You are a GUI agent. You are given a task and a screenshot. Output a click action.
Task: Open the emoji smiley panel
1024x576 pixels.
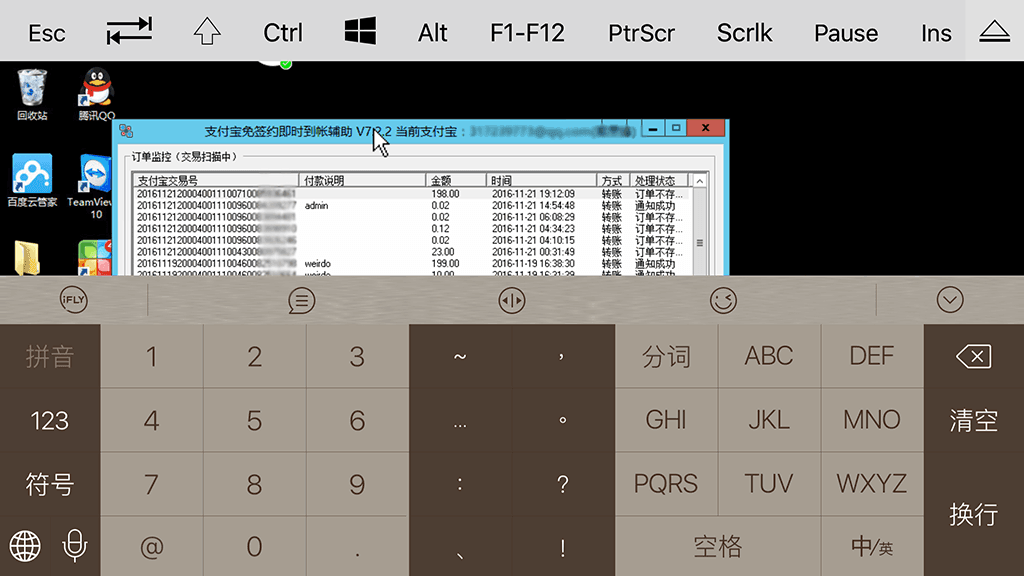tap(723, 300)
